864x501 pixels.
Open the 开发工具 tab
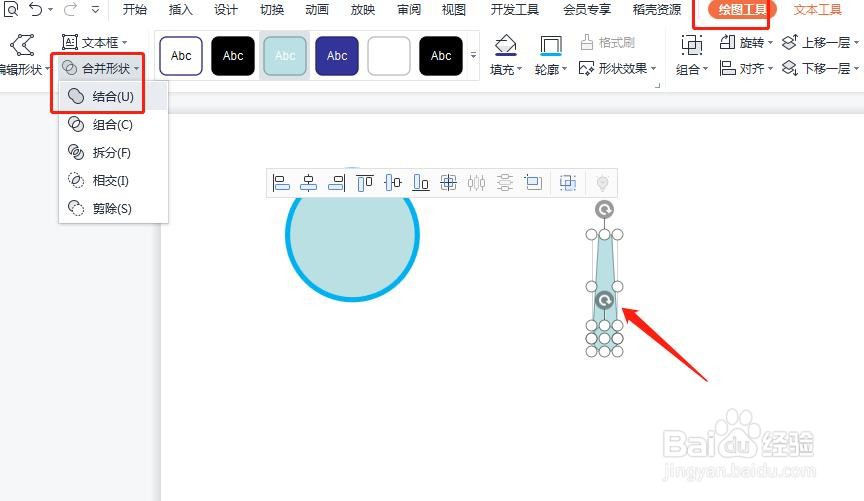[x=515, y=9]
